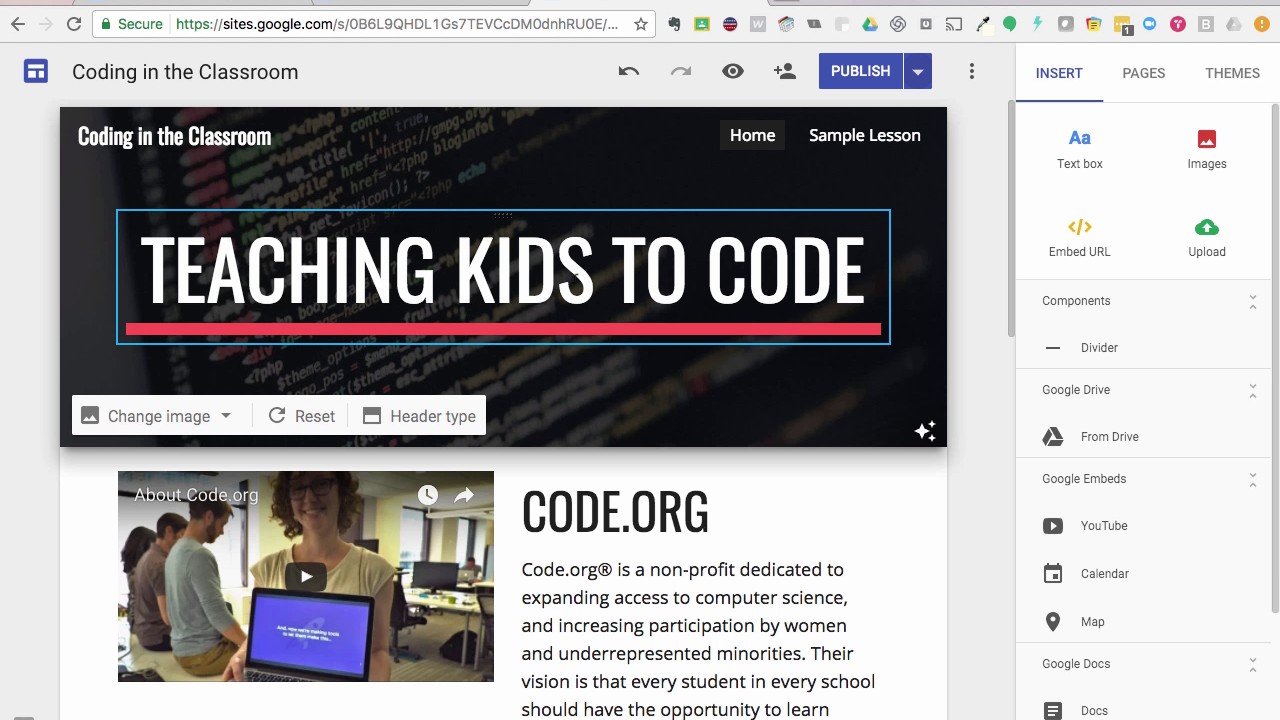Screen dimensions: 1280x720
Task: Collapse the Google Drive section
Action: (x=1253, y=390)
